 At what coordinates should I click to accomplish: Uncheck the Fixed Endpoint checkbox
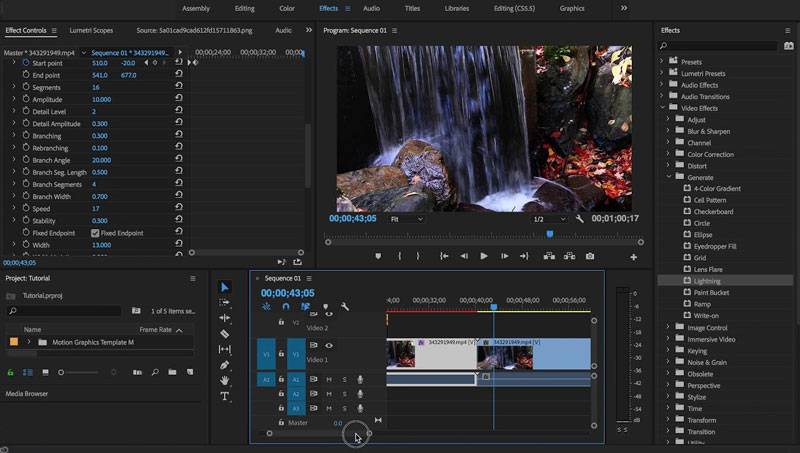(x=96, y=233)
